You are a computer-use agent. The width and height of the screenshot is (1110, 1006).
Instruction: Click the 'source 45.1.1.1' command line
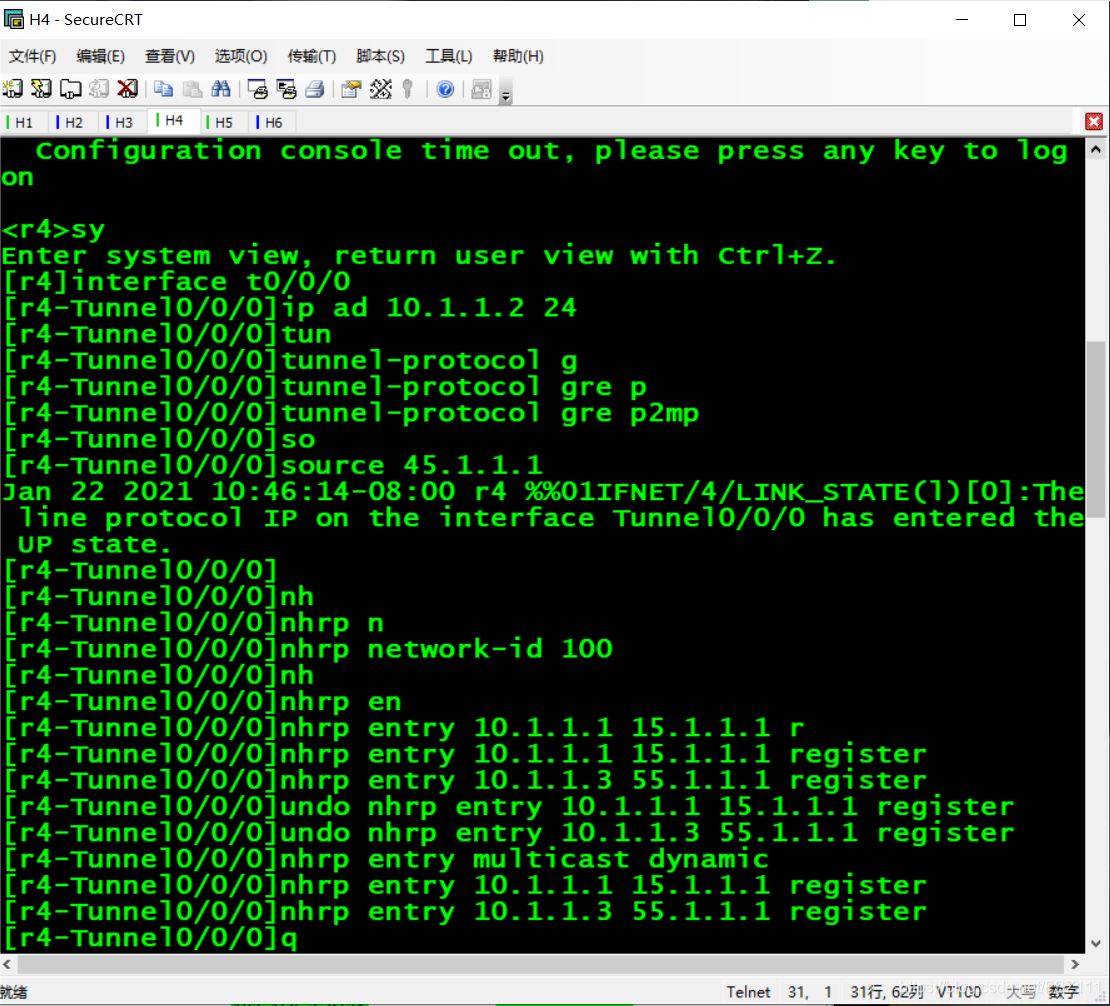click(x=273, y=466)
